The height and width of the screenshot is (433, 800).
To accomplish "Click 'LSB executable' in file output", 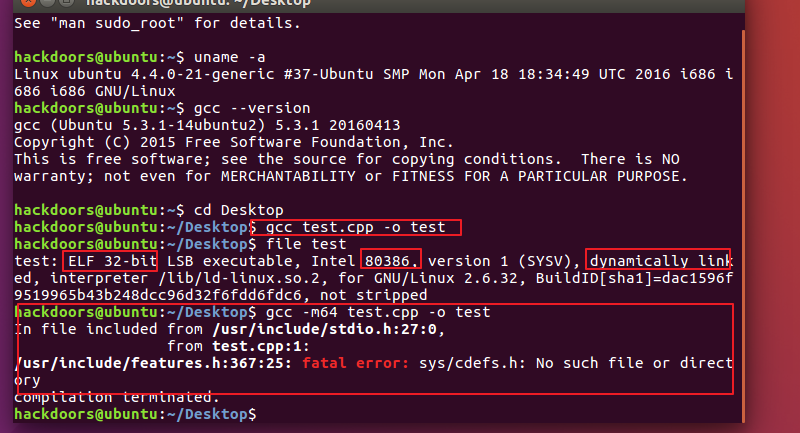I will coord(234,261).
